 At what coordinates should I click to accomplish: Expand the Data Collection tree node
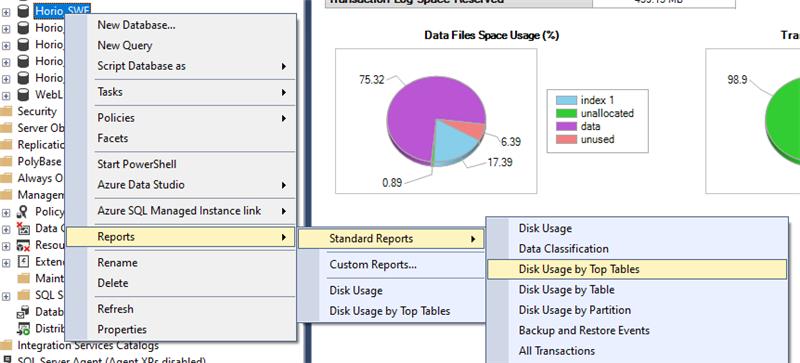[x=6, y=229]
